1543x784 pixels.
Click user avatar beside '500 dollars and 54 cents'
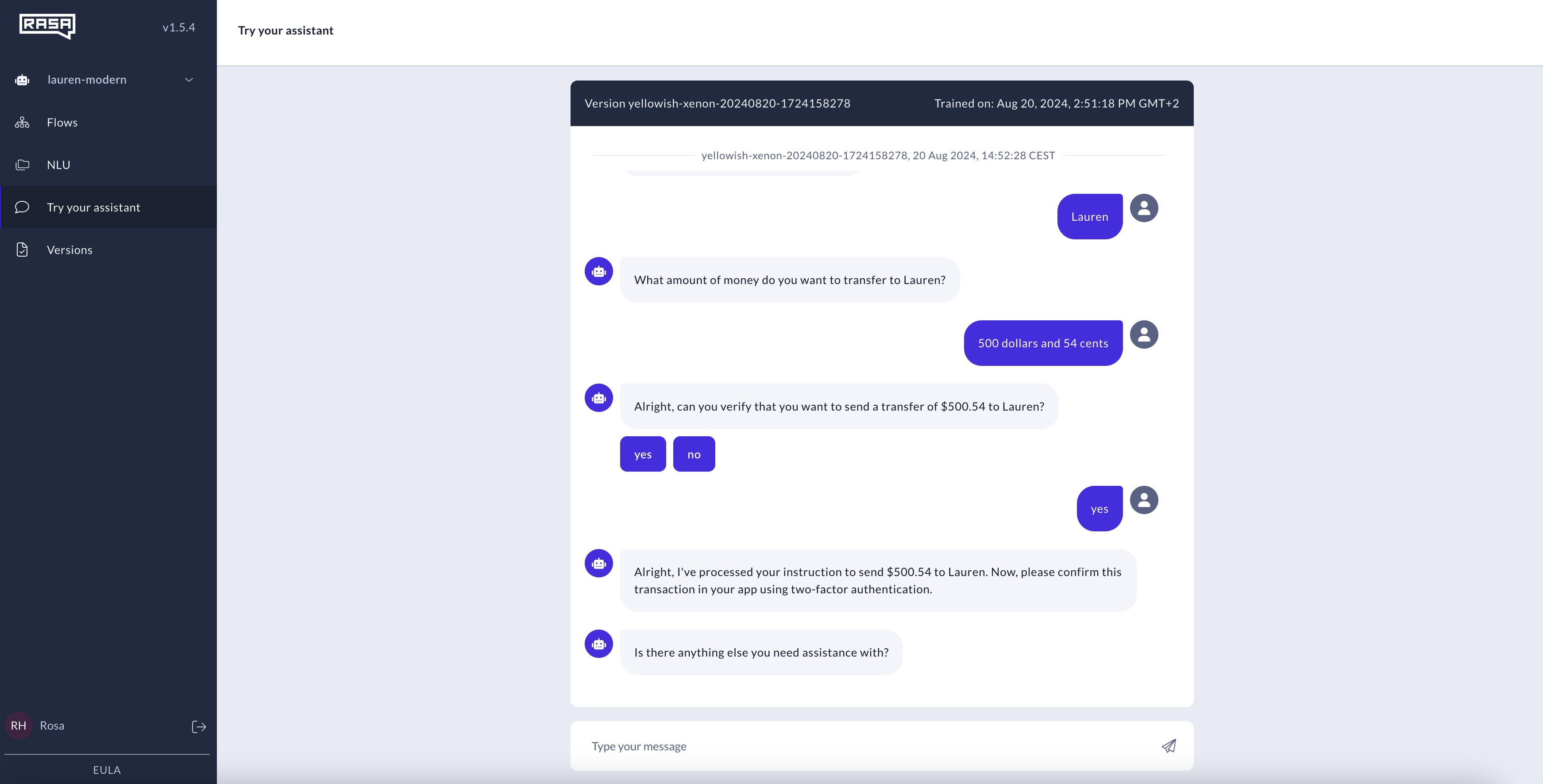pos(1143,334)
